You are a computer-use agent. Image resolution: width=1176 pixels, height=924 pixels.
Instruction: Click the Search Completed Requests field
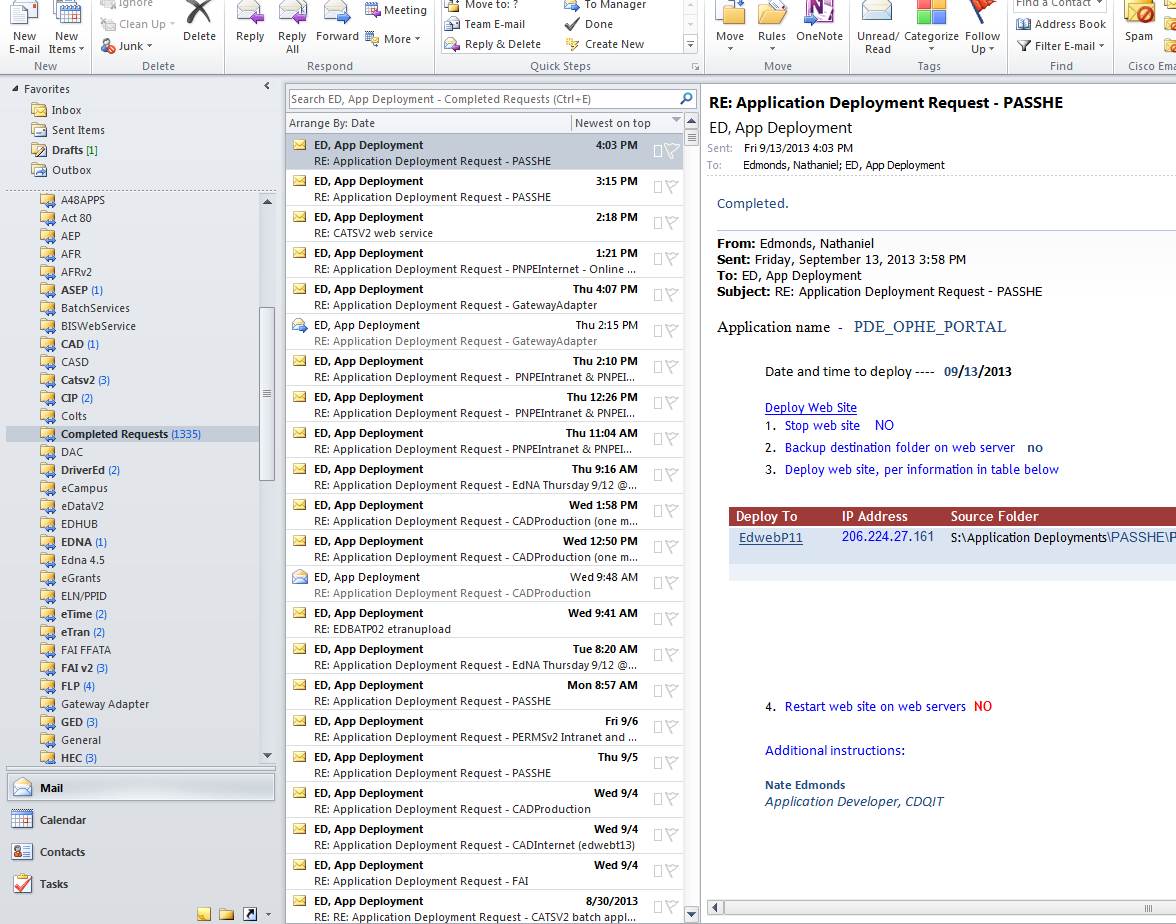point(480,99)
